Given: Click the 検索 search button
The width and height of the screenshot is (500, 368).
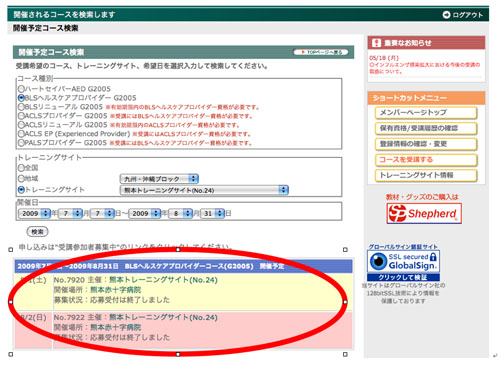Looking at the screenshot, I should click(37, 232).
